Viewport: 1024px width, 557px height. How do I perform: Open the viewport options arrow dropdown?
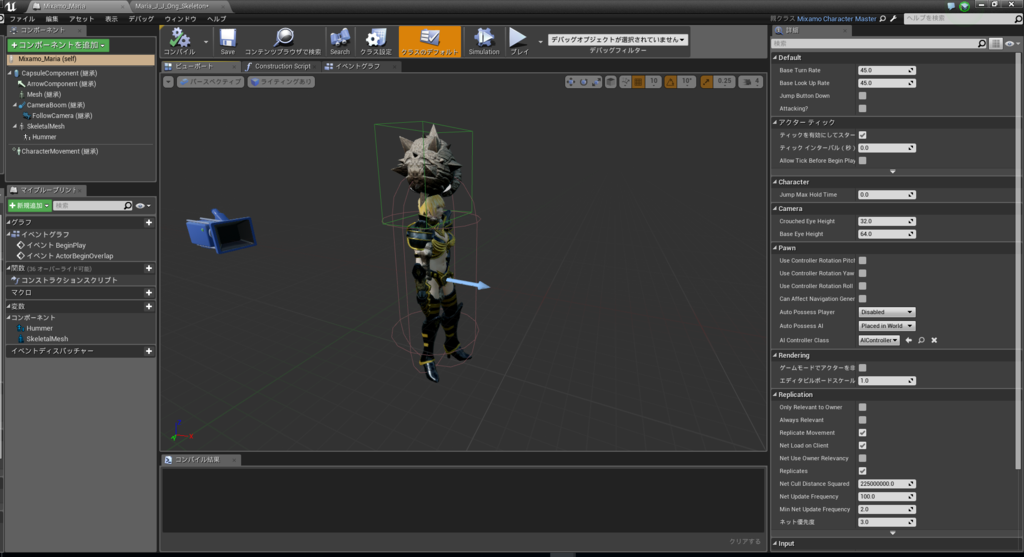pos(168,82)
